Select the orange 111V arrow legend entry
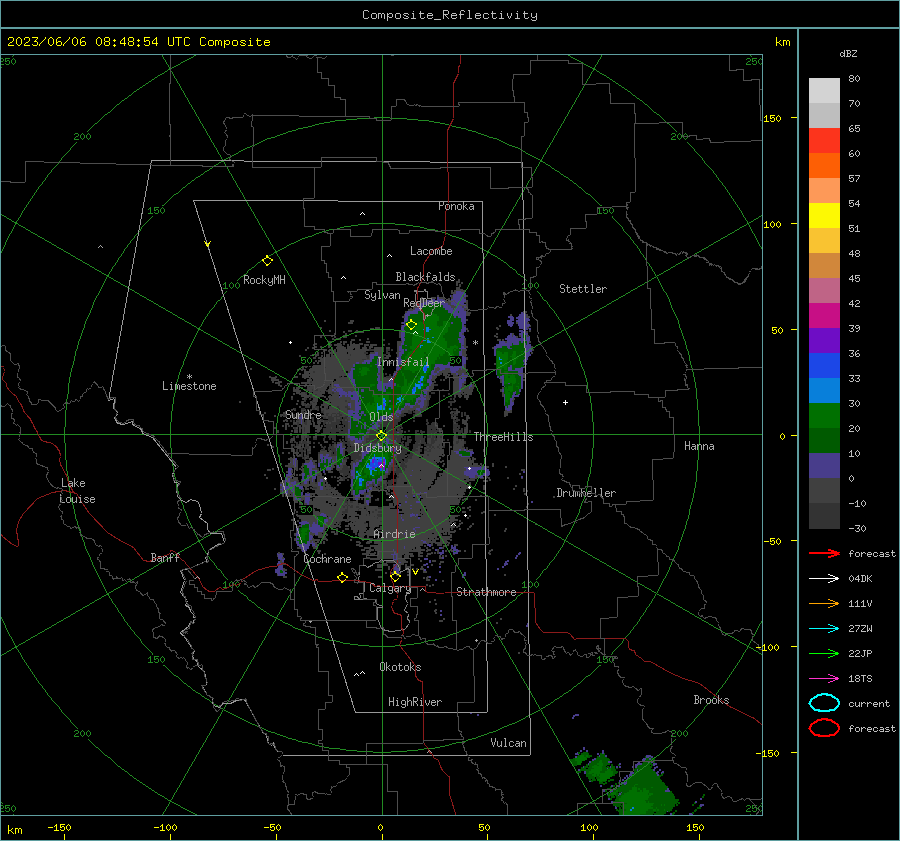The image size is (900, 841). 824,603
